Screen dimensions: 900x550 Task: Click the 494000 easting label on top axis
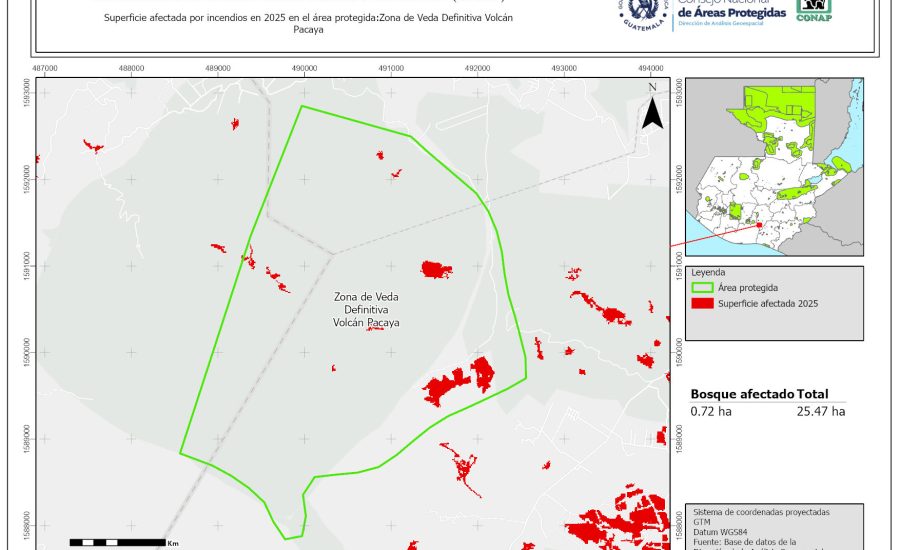pyautogui.click(x=650, y=67)
